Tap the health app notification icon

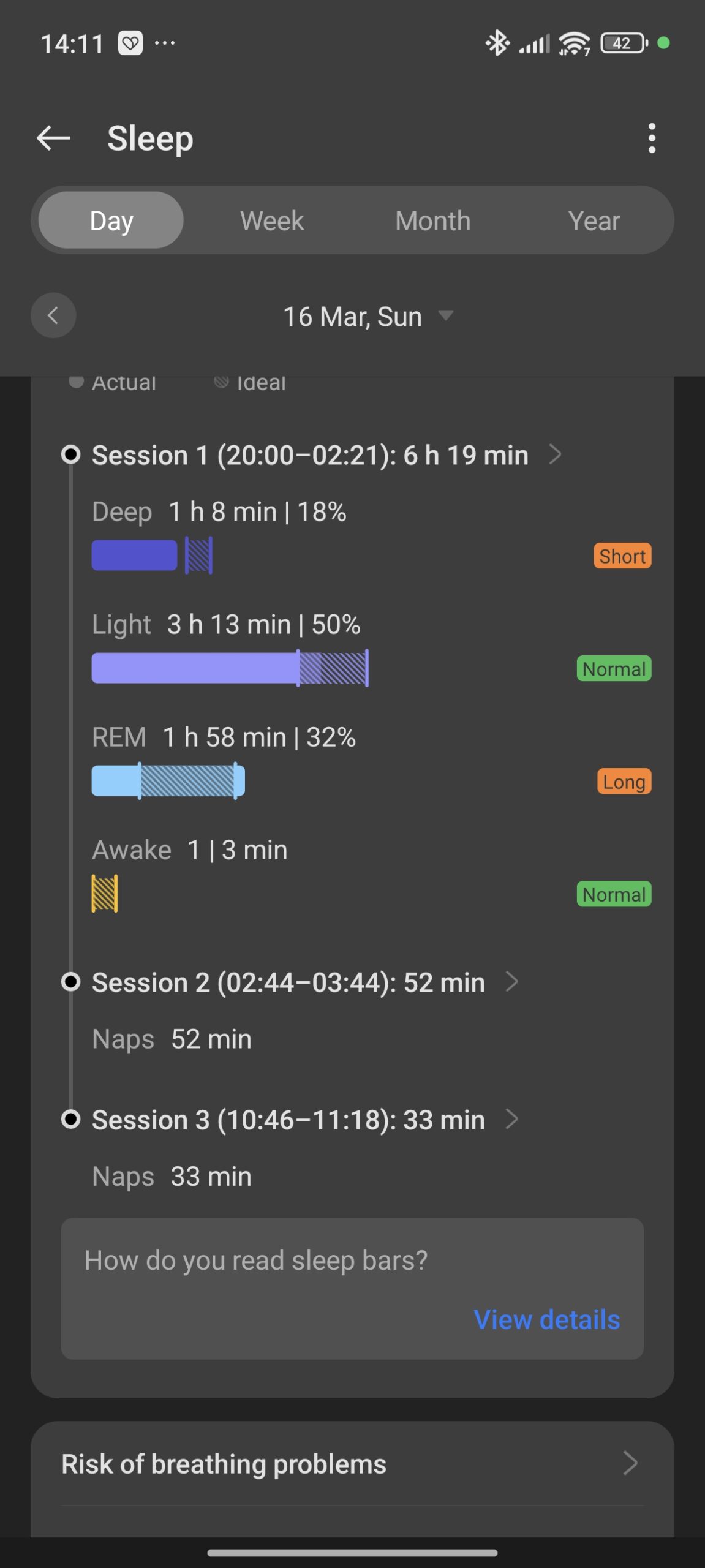[130, 43]
